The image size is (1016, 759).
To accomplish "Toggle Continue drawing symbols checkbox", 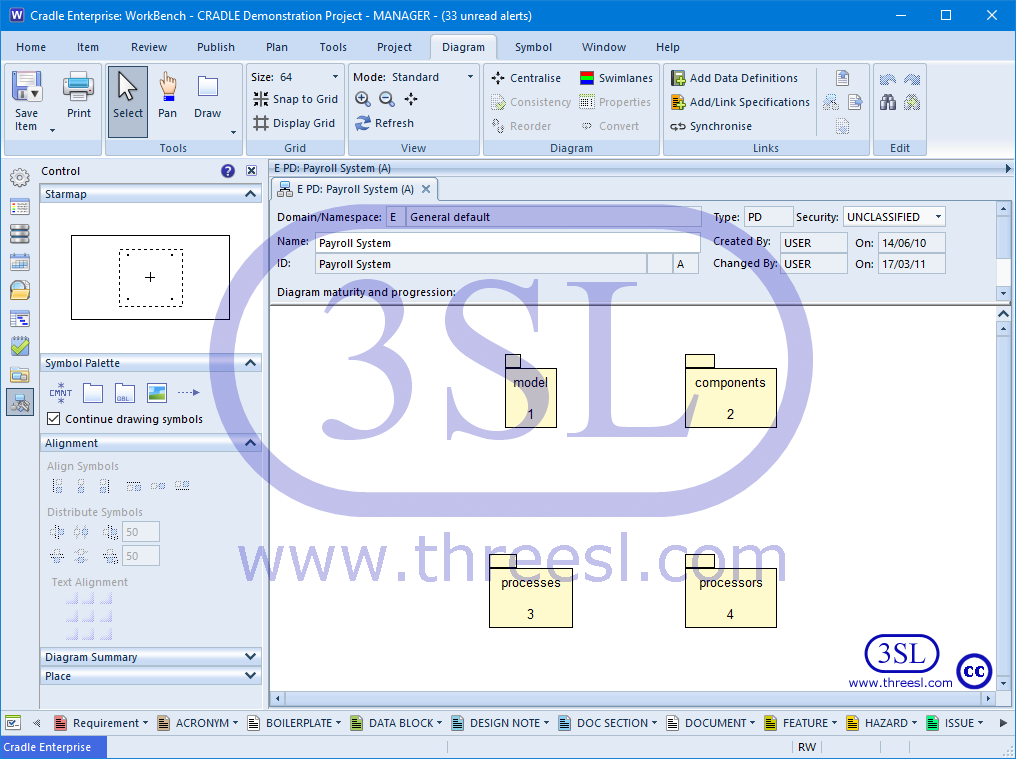I will [x=54, y=419].
